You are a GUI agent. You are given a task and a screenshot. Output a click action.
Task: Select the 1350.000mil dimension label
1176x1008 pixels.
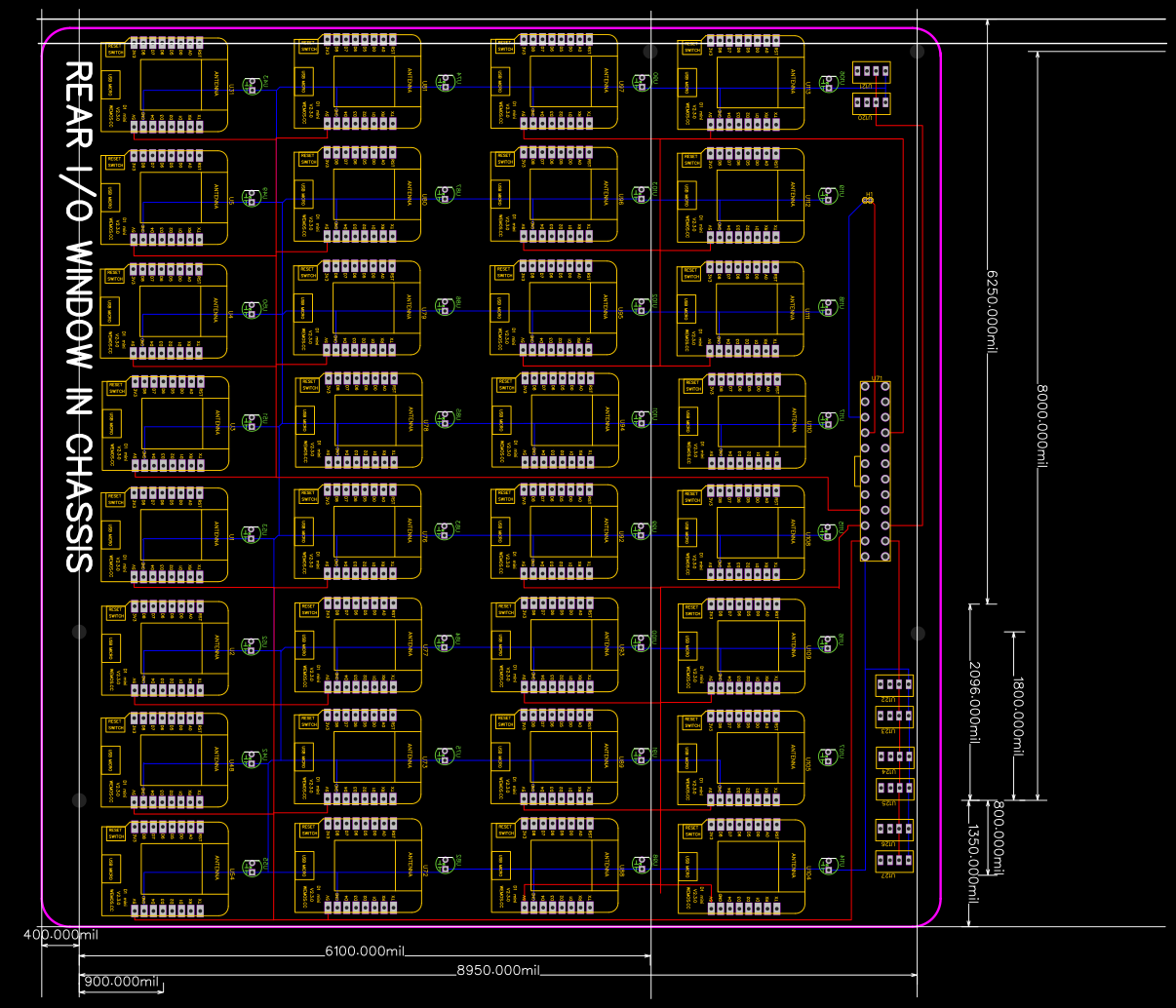[973, 866]
